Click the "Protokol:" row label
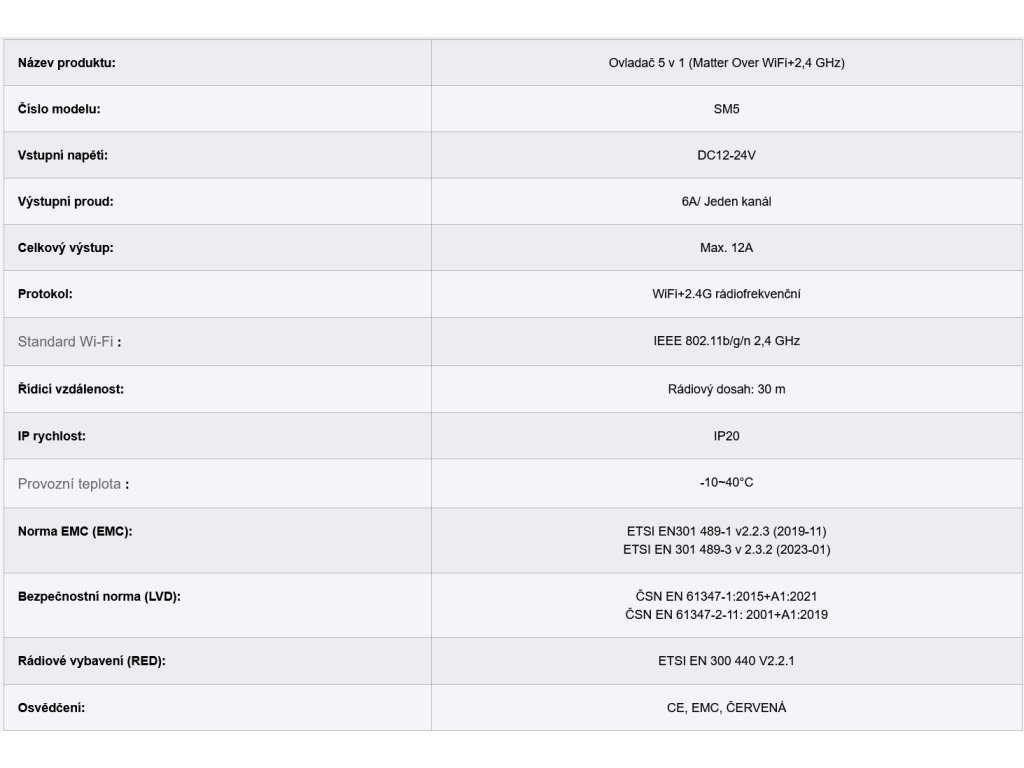Image resolution: width=1024 pixels, height=768 pixels. (45, 294)
